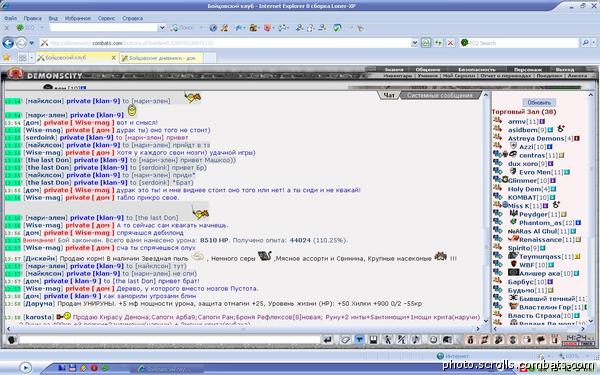
Task: Select the Чат tab
Action: point(389,95)
